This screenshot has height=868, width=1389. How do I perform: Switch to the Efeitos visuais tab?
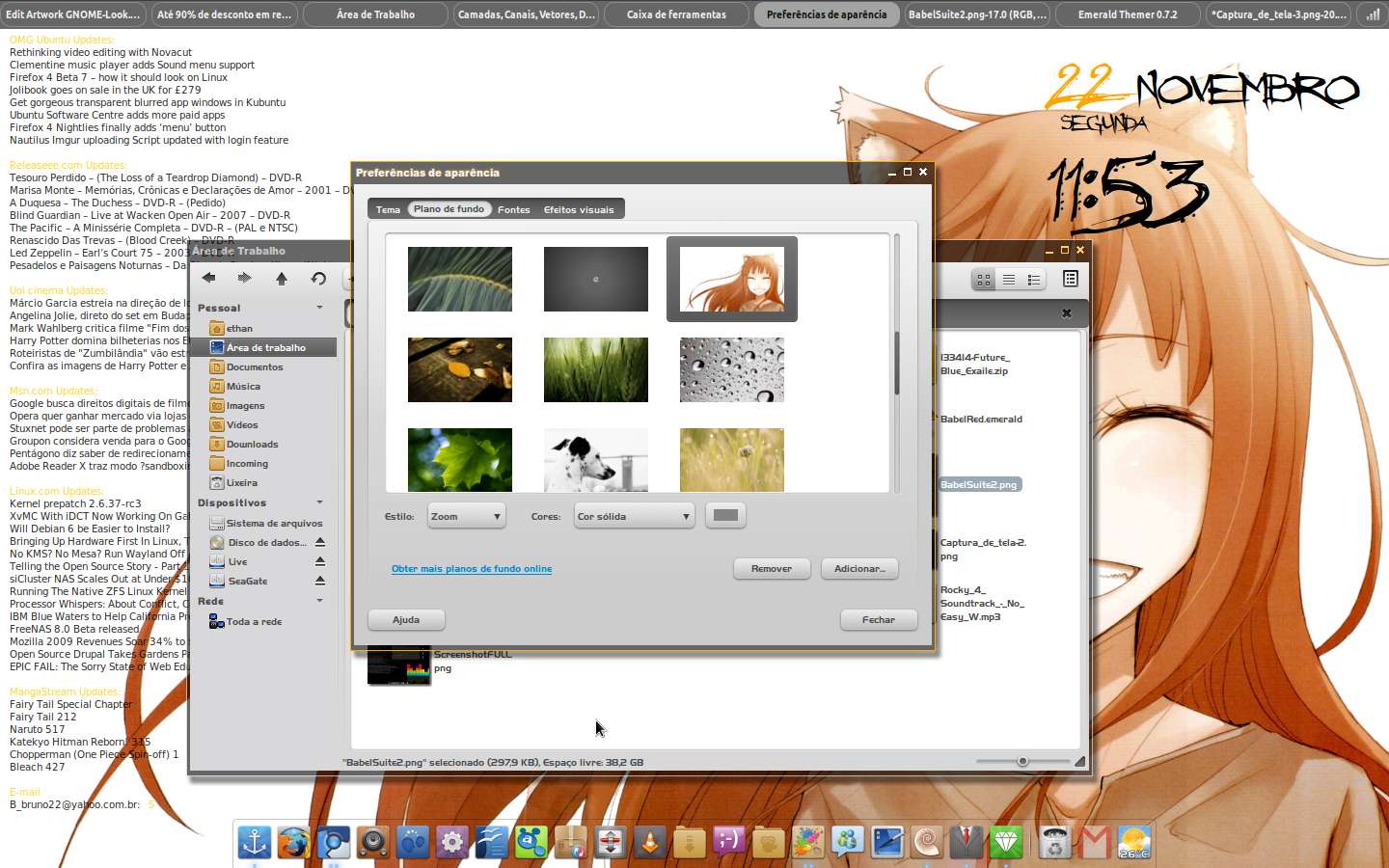[579, 209]
